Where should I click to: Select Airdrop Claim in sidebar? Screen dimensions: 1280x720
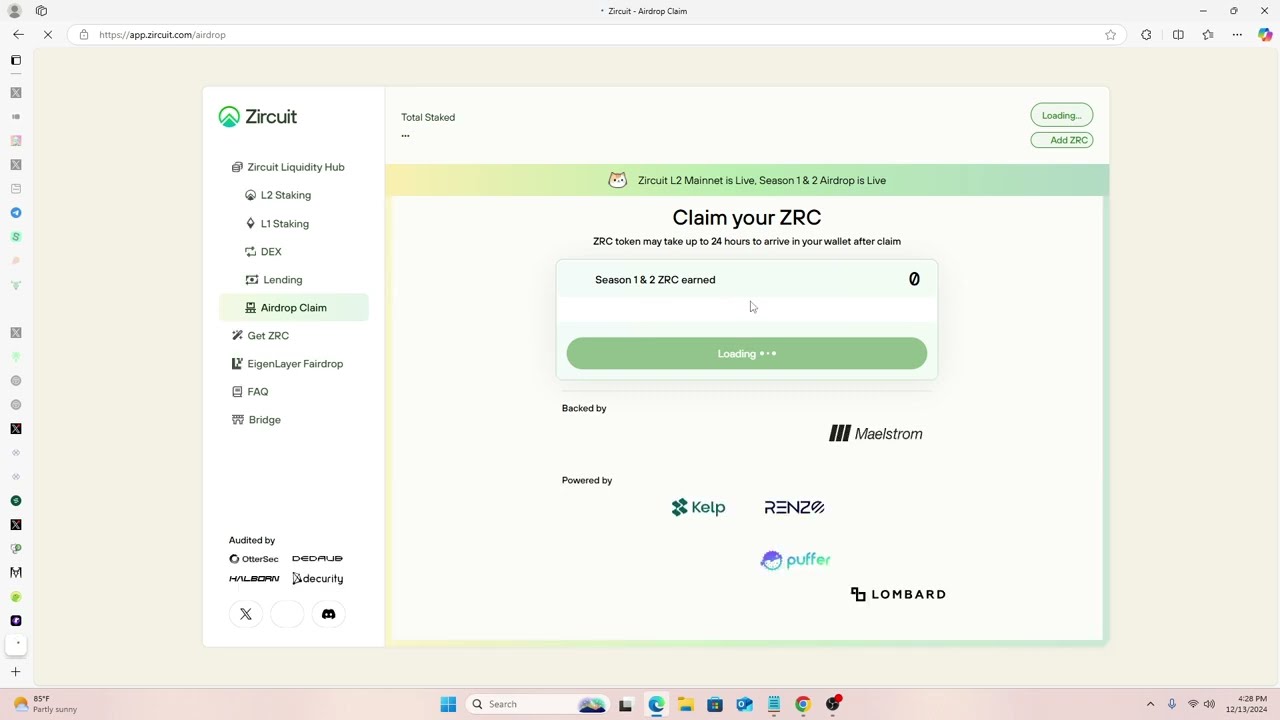pos(294,307)
